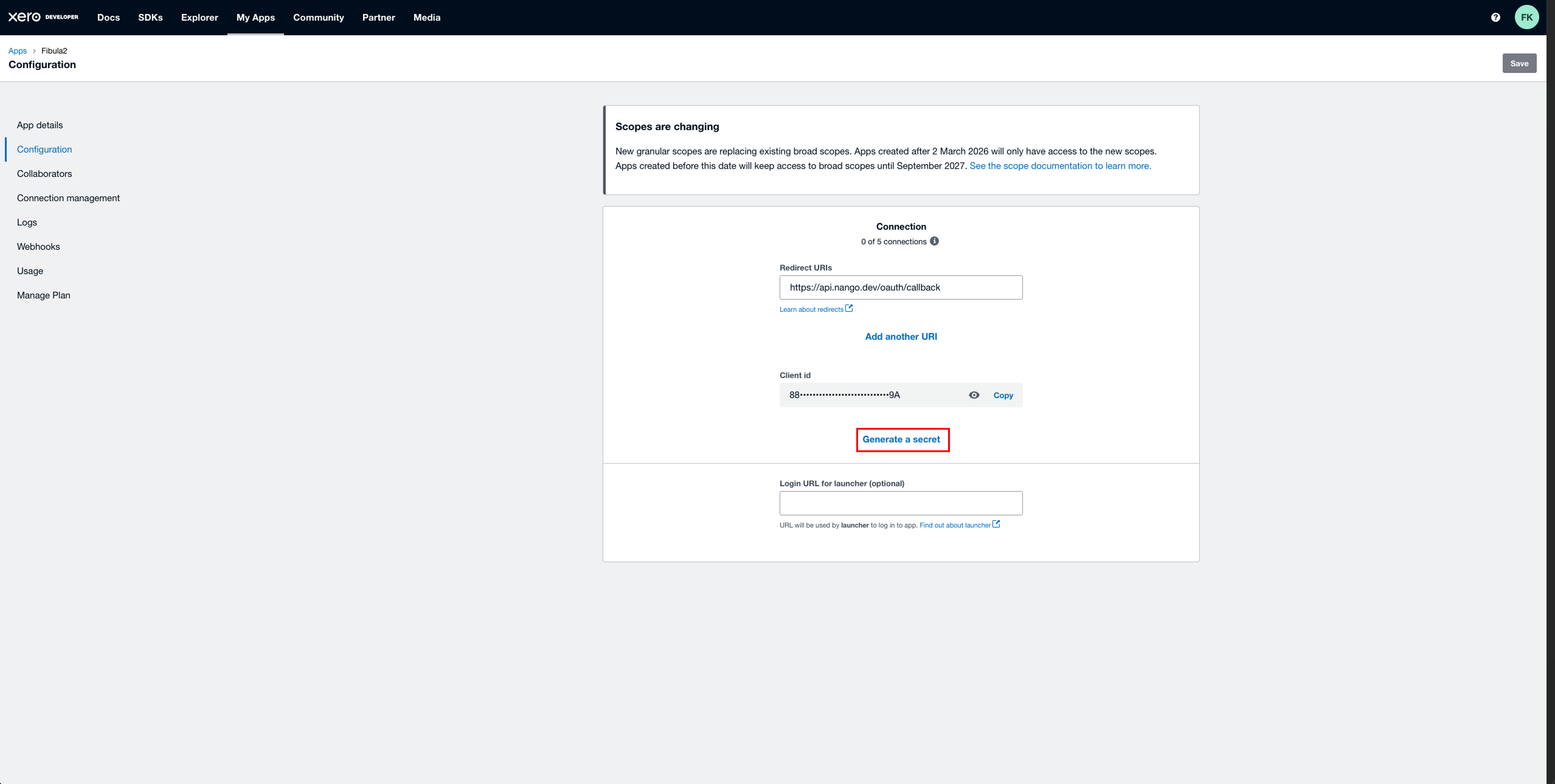Click the Xero Developer logo
Viewport: 1555px width, 784px height.
click(43, 17)
